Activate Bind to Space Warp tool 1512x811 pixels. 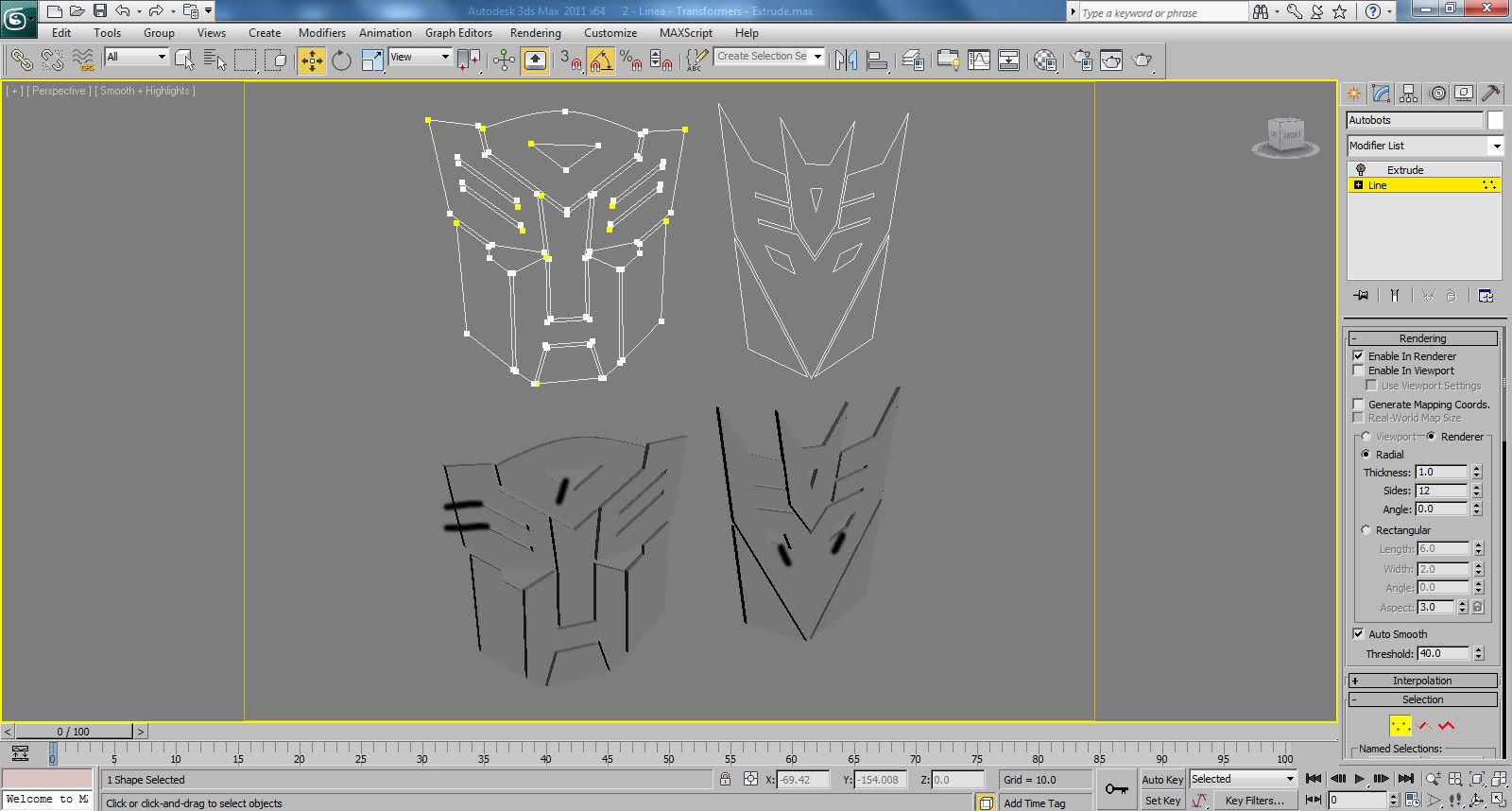tap(84, 60)
